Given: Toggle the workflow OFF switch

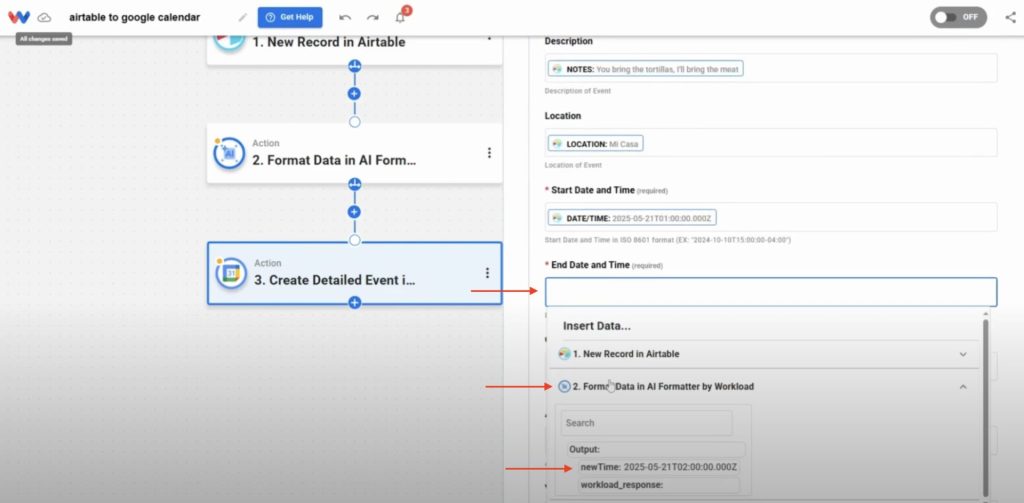Looking at the screenshot, I should [x=959, y=18].
